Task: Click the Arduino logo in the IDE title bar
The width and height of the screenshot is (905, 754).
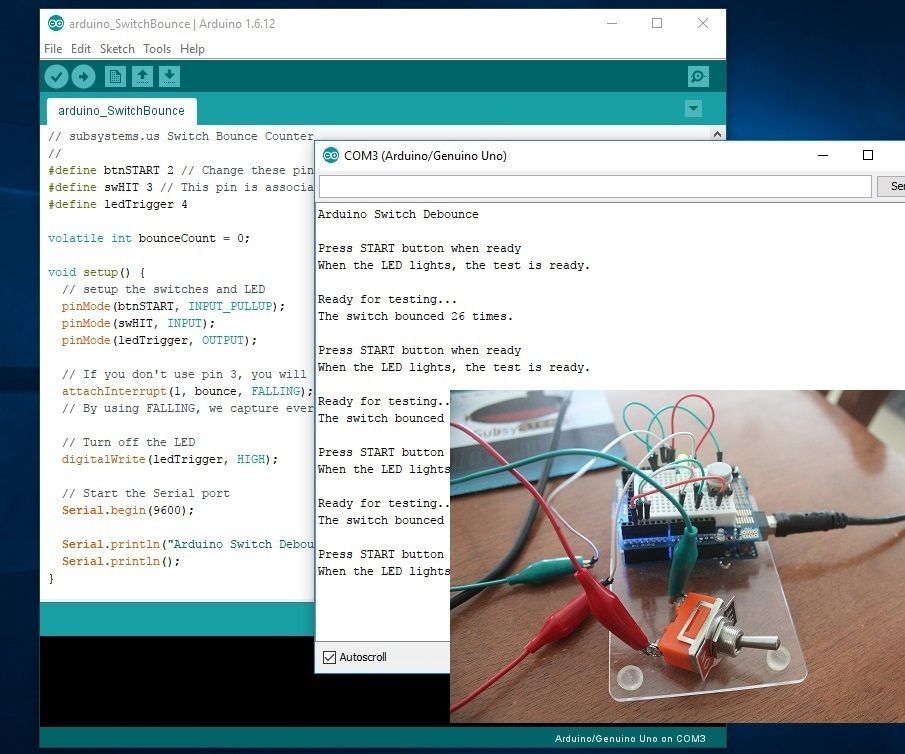Action: pos(55,23)
